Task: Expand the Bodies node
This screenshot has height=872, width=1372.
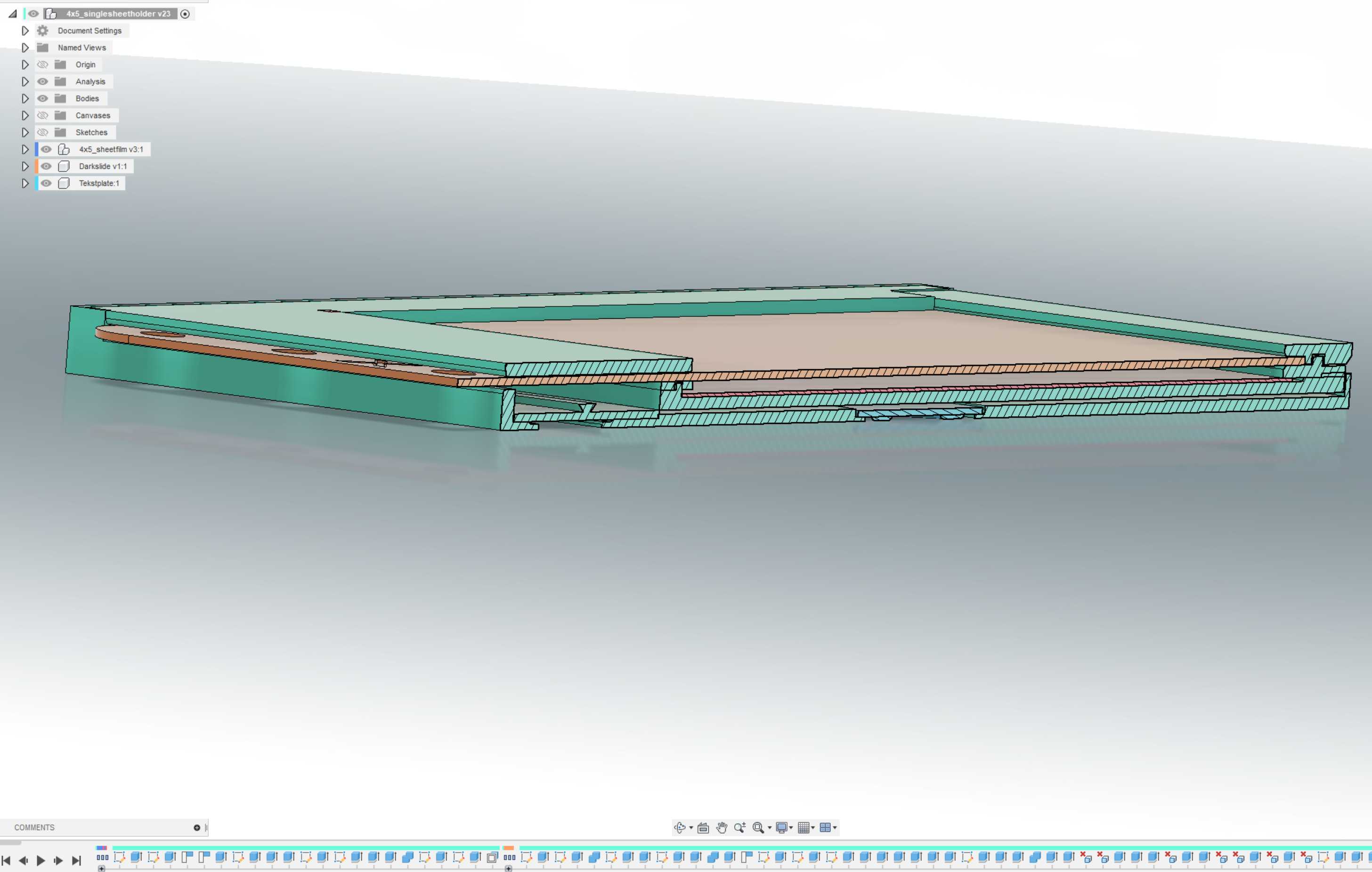Action: click(25, 98)
